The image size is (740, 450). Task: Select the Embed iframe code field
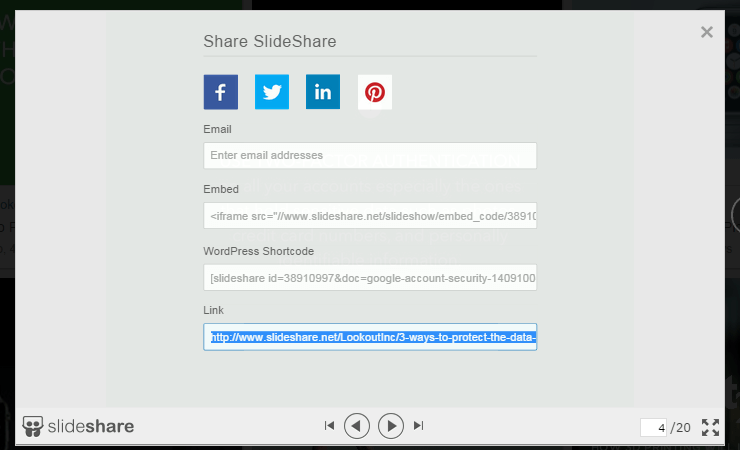pyautogui.click(x=370, y=216)
